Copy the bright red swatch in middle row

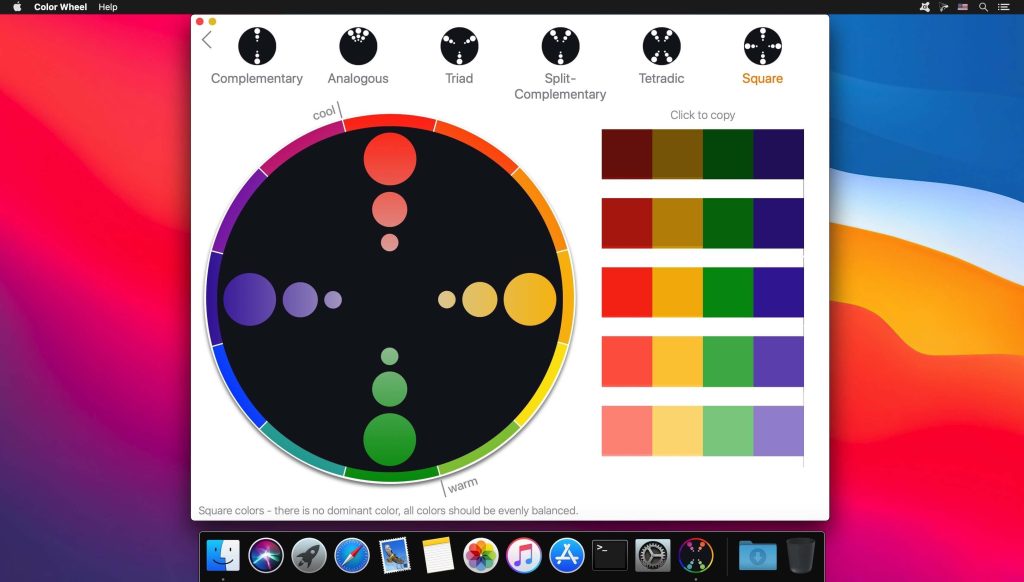point(627,292)
